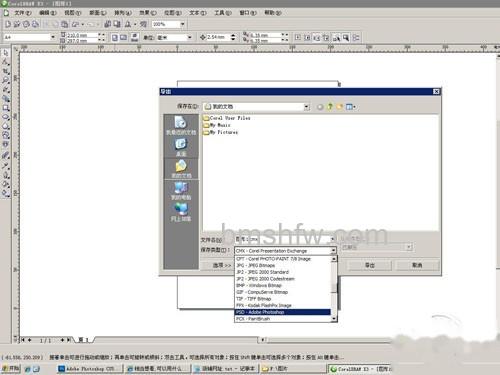Select the Rectangle tool in the toolbox
The width and height of the screenshot is (500, 375).
coord(6,108)
